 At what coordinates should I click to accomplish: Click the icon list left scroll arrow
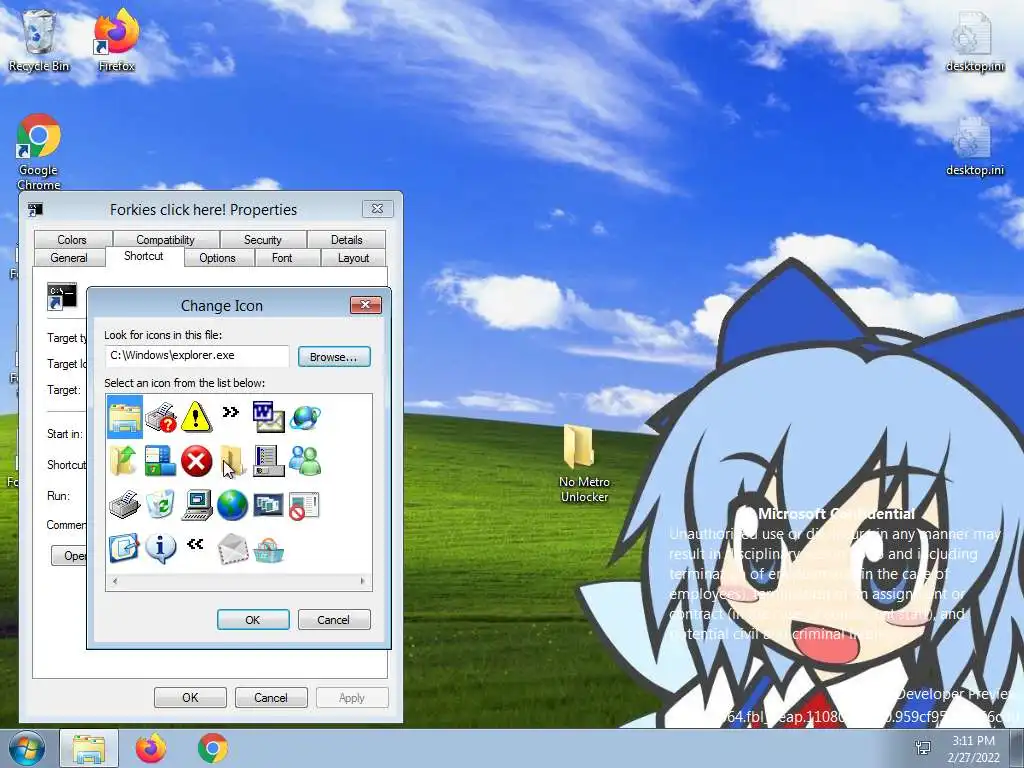pos(115,581)
